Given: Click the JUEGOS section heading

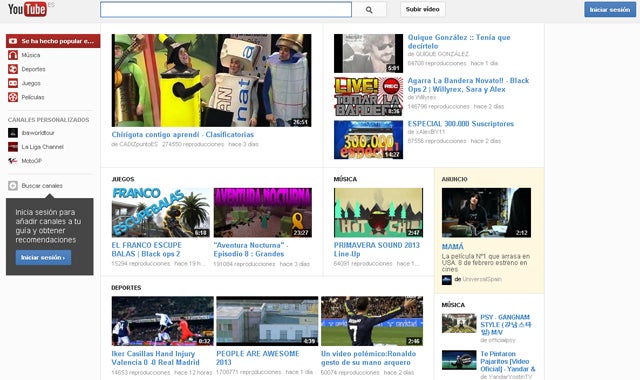Looking at the screenshot, I should 123,179.
